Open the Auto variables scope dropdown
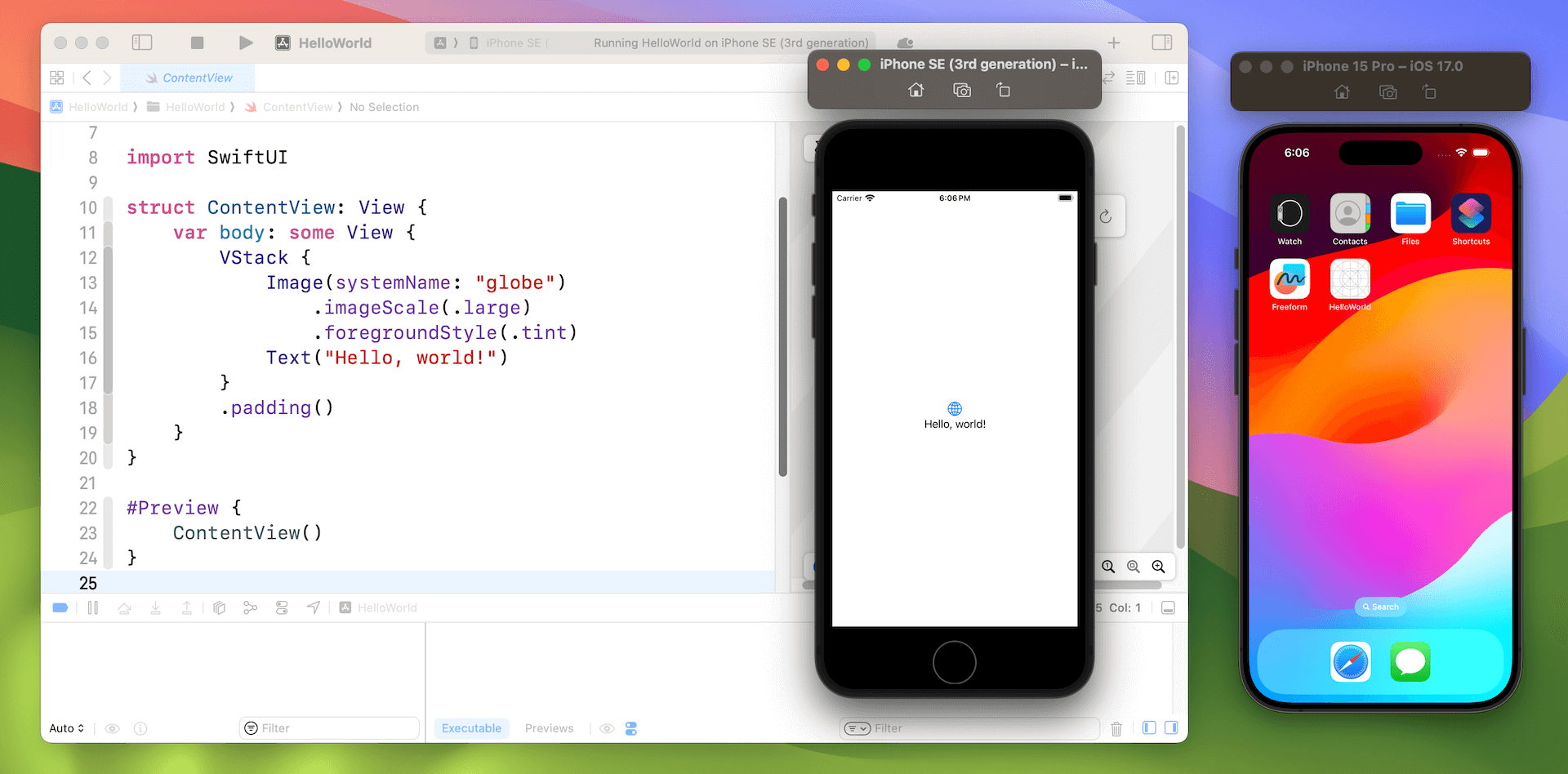1568x774 pixels. pyautogui.click(x=66, y=728)
